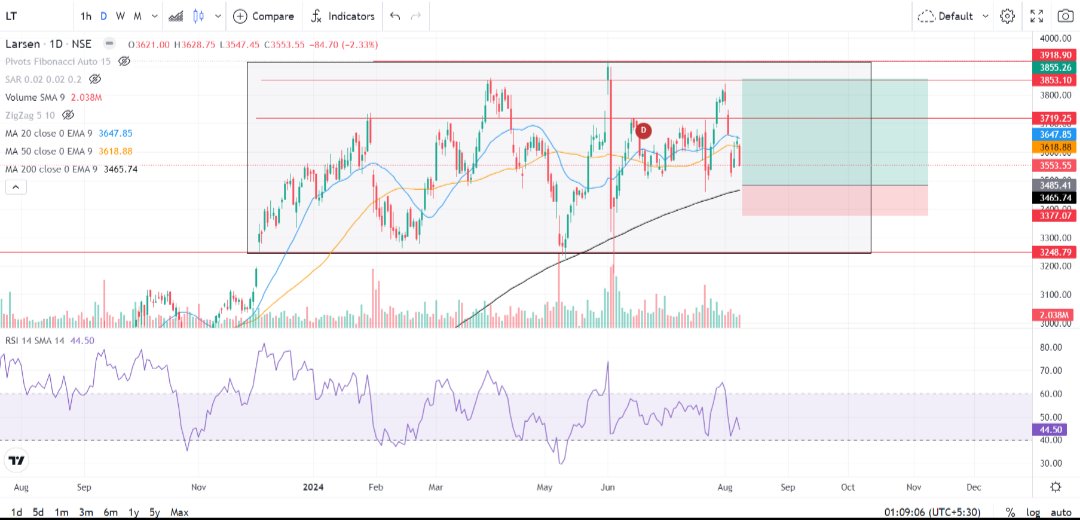Image resolution: width=1080 pixels, height=520 pixels.
Task: Set range to 5d
Action: click(x=39, y=512)
